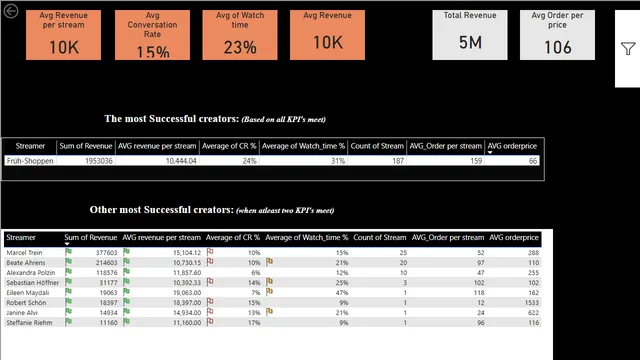The width and height of the screenshot is (640, 360).
Task: Click red CR flag in Steffanie Riehm row
Action: point(210,322)
